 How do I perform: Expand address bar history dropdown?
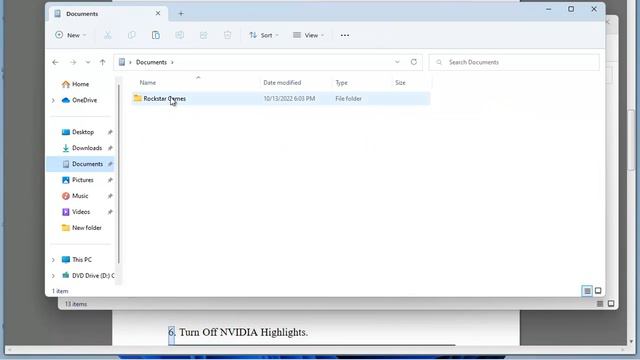397,62
